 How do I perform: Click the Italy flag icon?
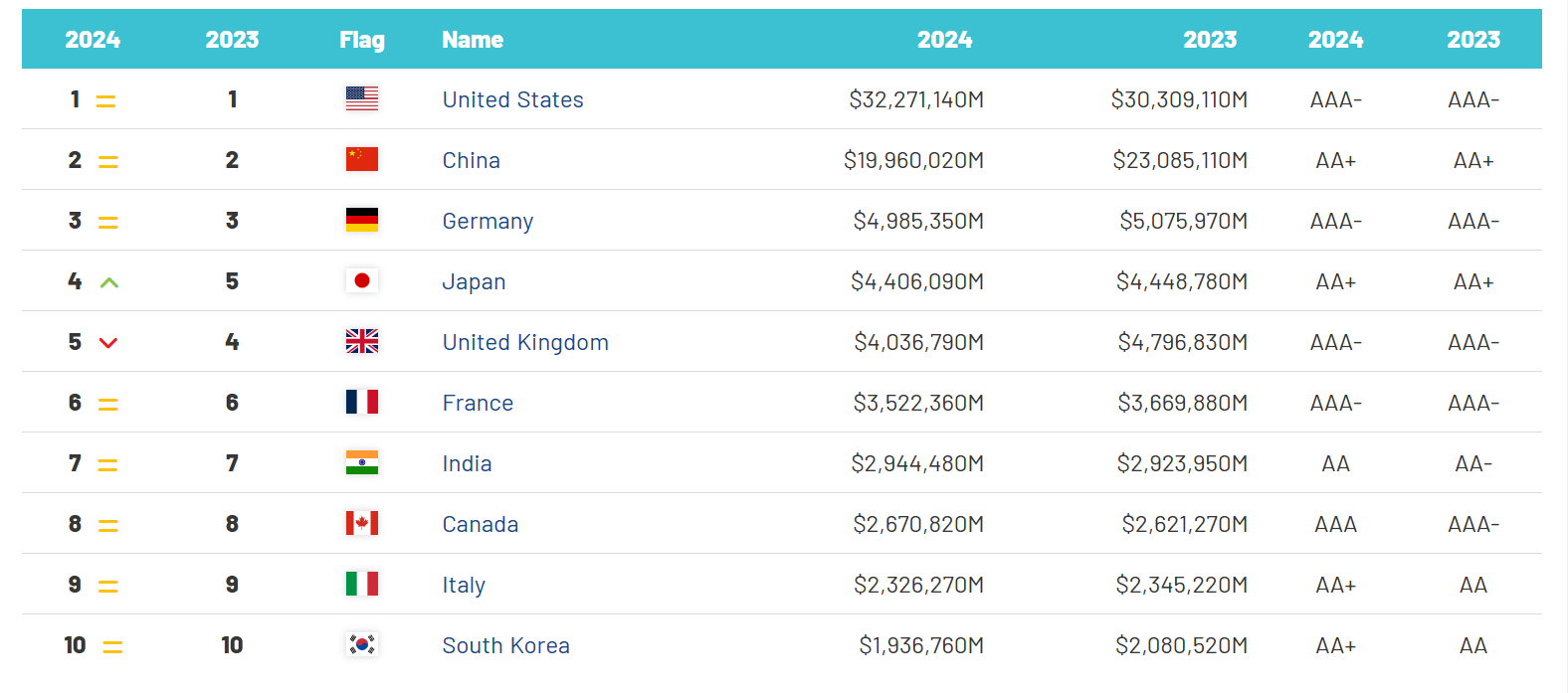[x=362, y=584]
